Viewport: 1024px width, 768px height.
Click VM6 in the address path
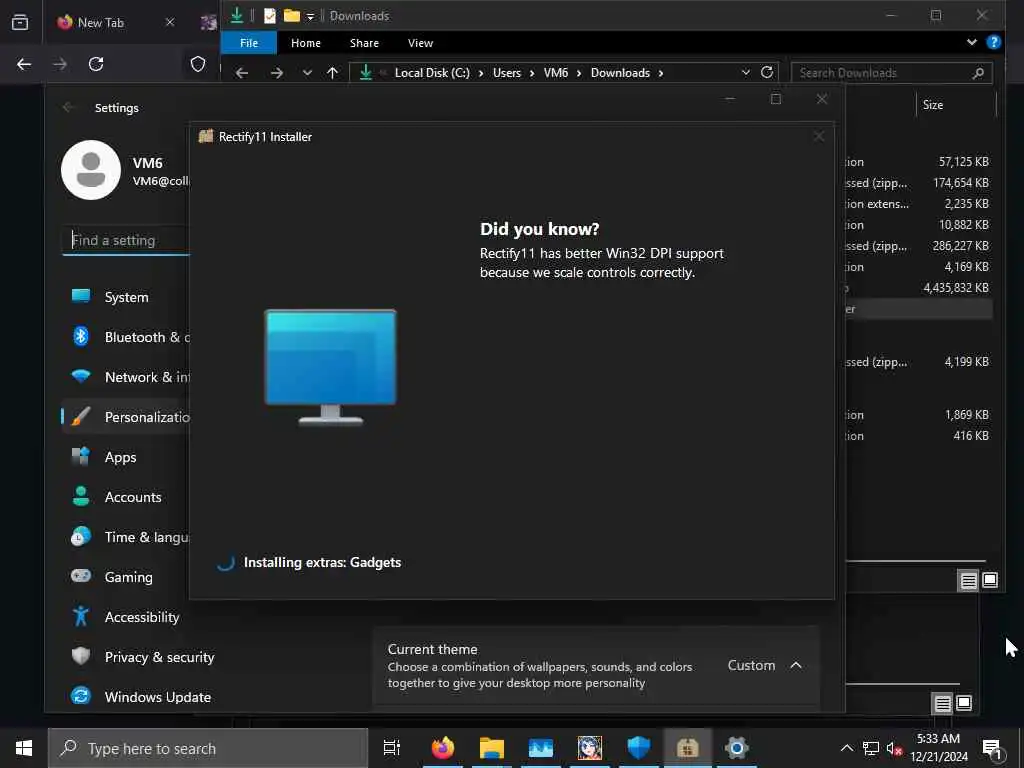(x=556, y=73)
